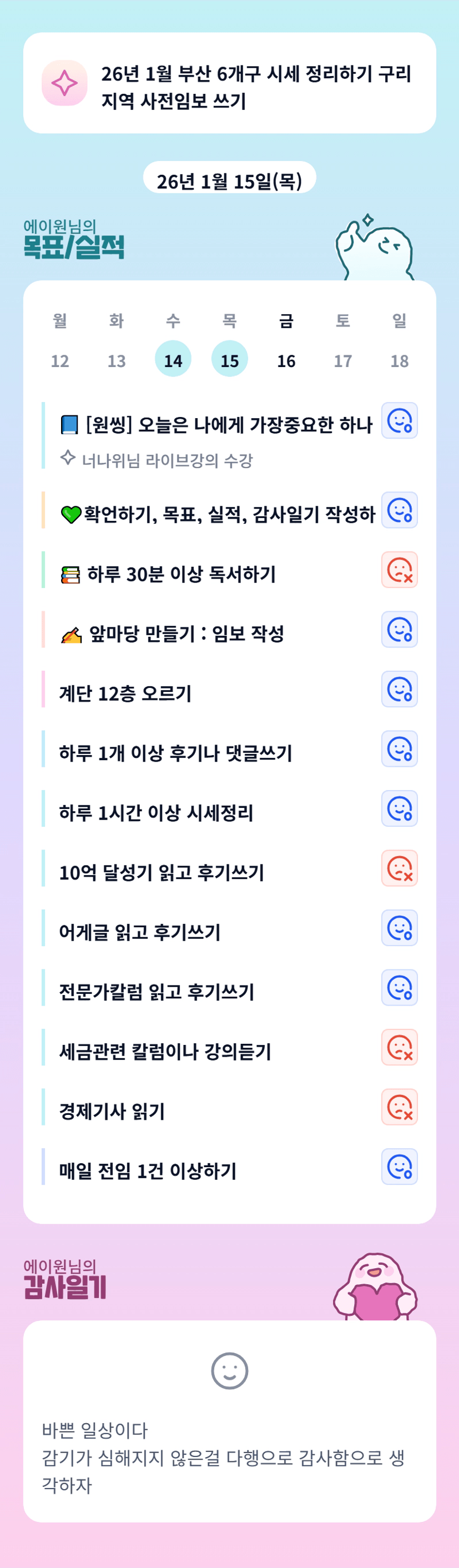The width and height of the screenshot is (459, 1568).
Task: Toggle status face for 10억 달성기 읽고 후기쓰기
Action: pyautogui.click(x=400, y=868)
